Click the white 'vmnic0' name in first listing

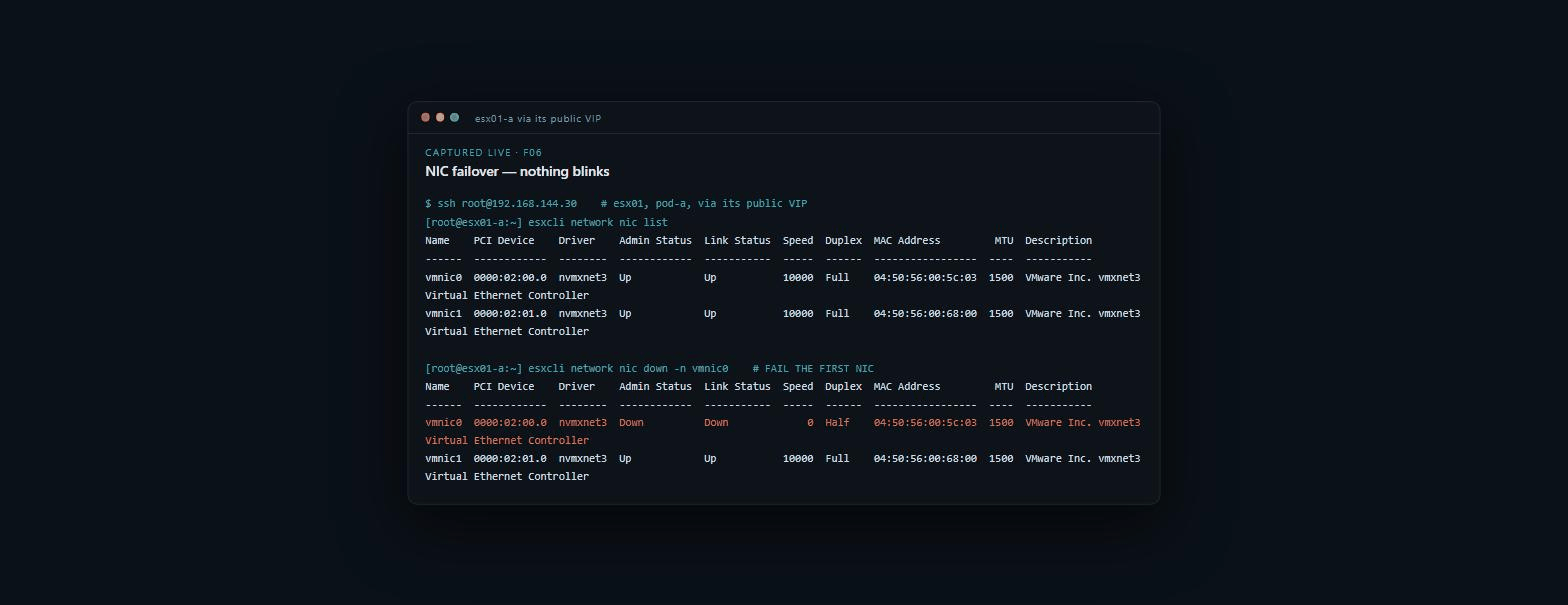pyautogui.click(x=443, y=277)
